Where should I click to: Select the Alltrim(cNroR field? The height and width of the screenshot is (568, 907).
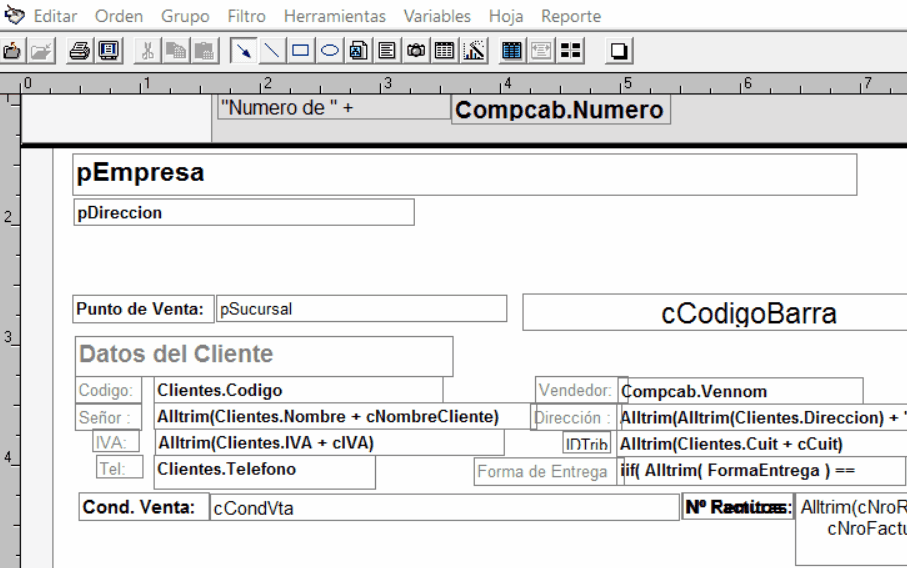pos(851,529)
